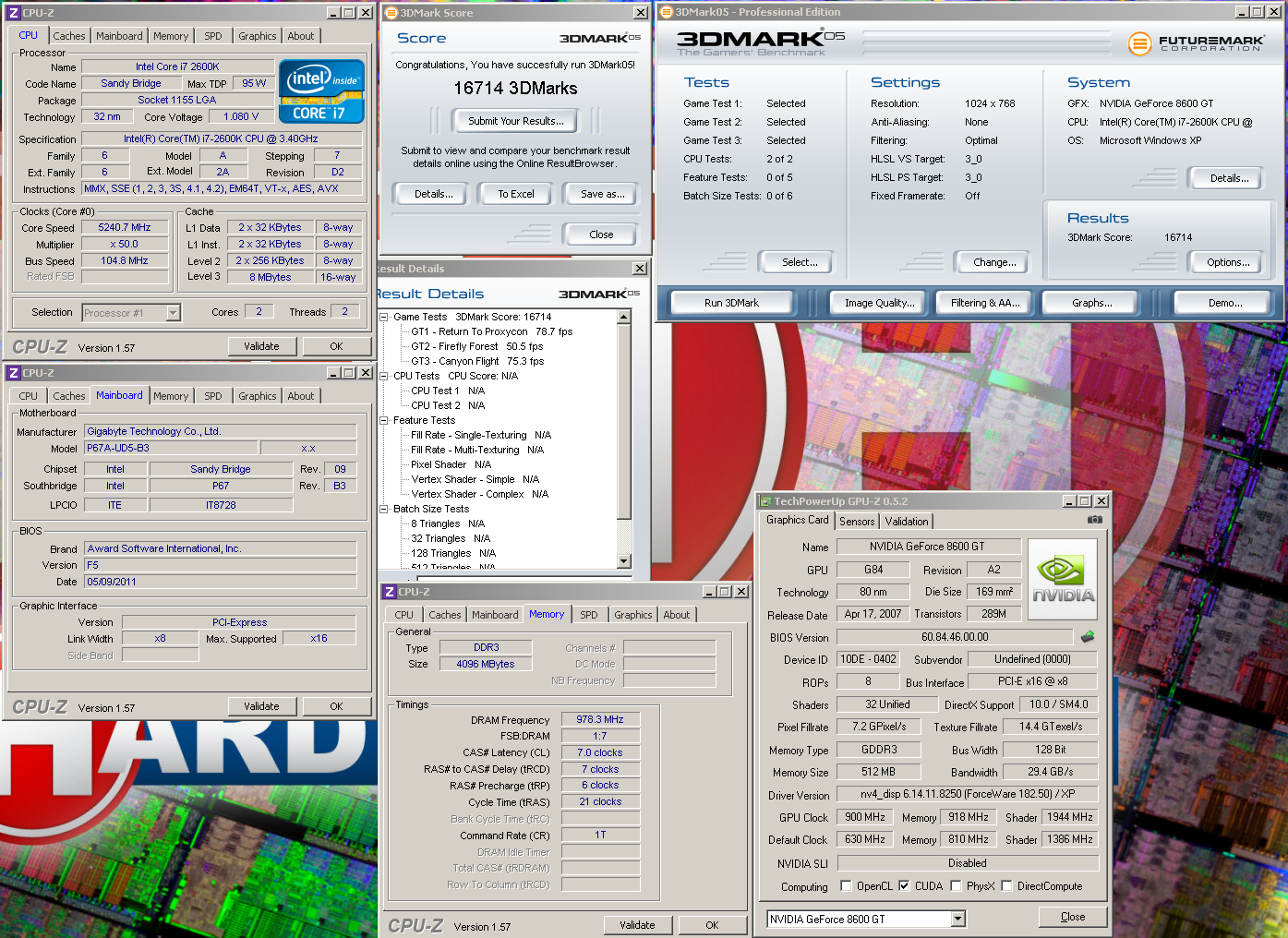This screenshot has width=1288, height=938.
Task: Collapse the CPU Tests tree node
Action: 384,376
